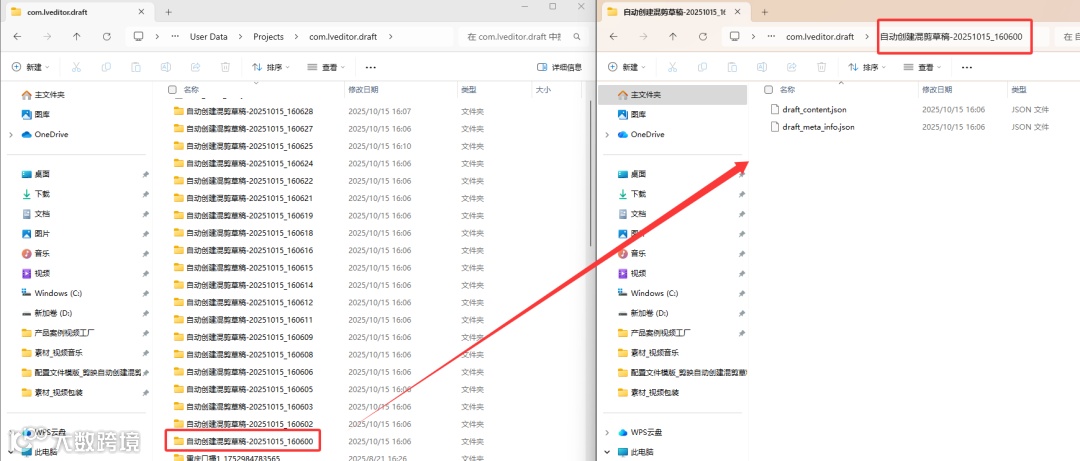Toggle 详细信息 details pane in left window
Screen dimensions: 1080x461
point(559,67)
